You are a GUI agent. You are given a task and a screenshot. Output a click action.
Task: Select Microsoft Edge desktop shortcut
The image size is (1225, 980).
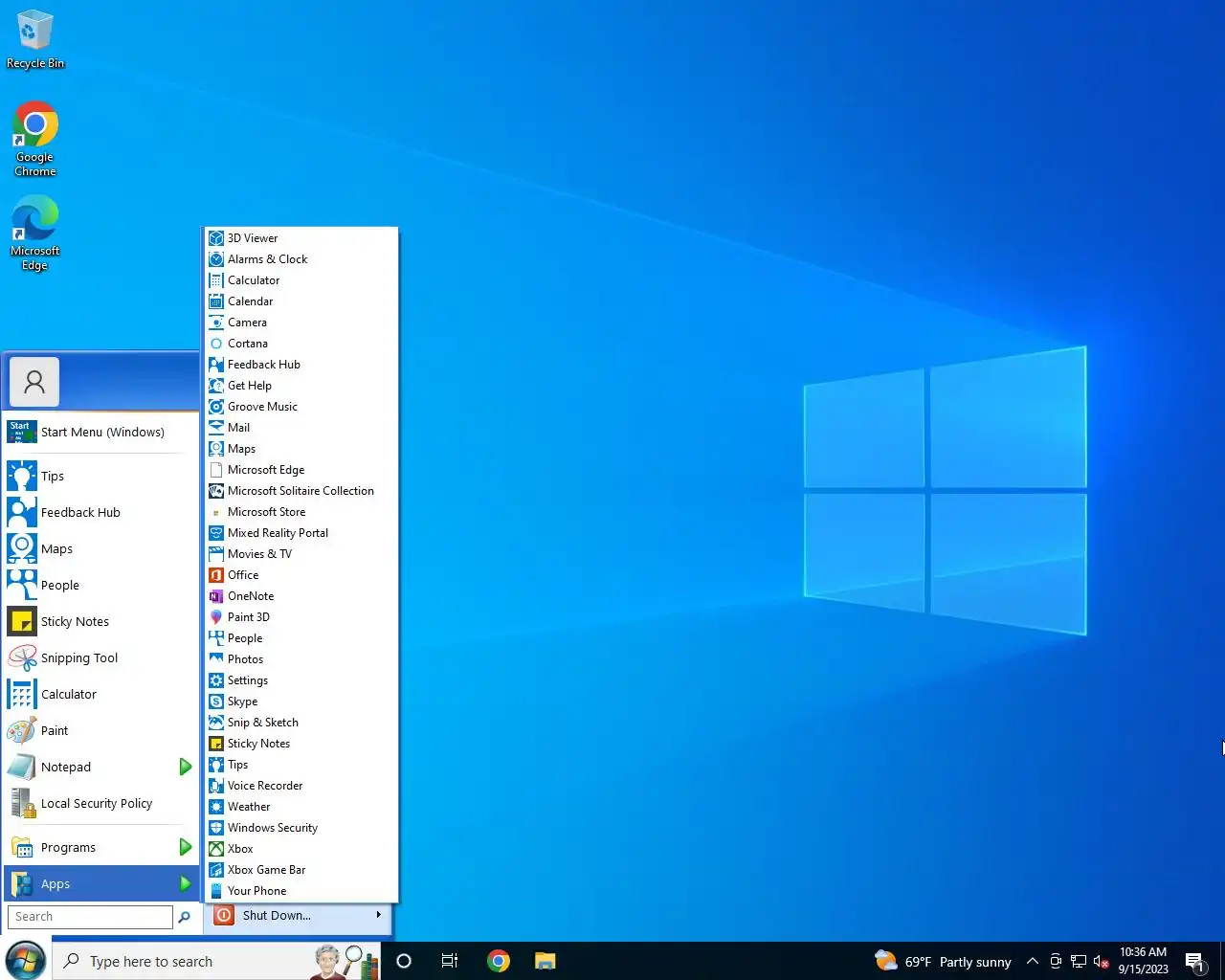[35, 234]
